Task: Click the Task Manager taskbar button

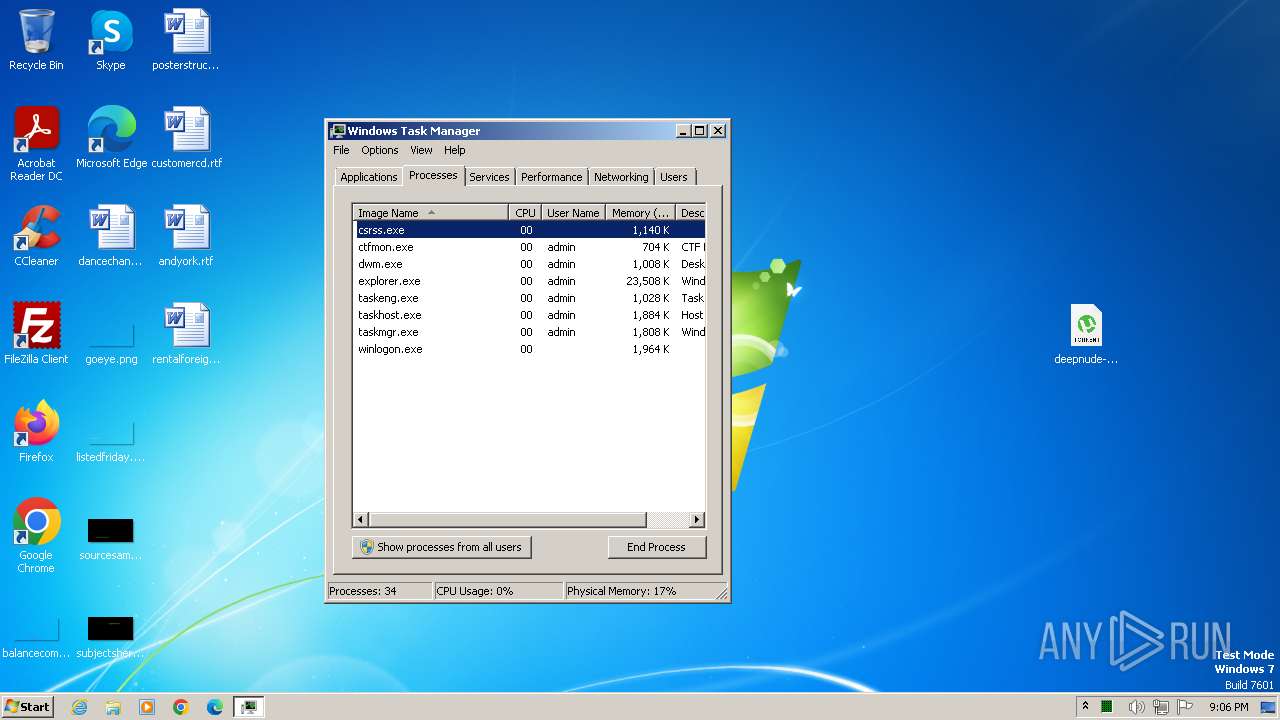Action: pos(248,707)
